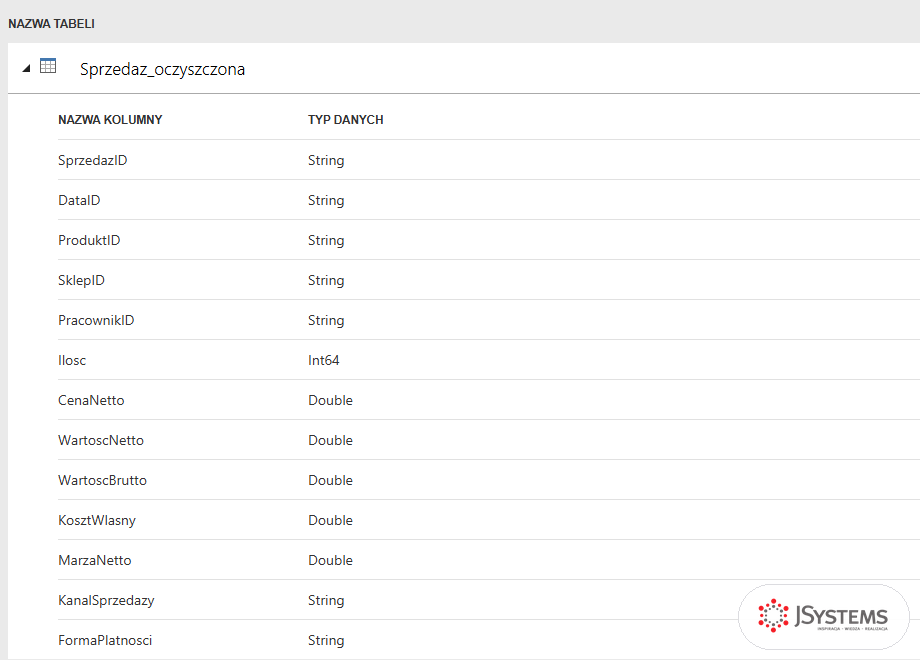Click the String type of KanalSprzedazy

pos(326,601)
